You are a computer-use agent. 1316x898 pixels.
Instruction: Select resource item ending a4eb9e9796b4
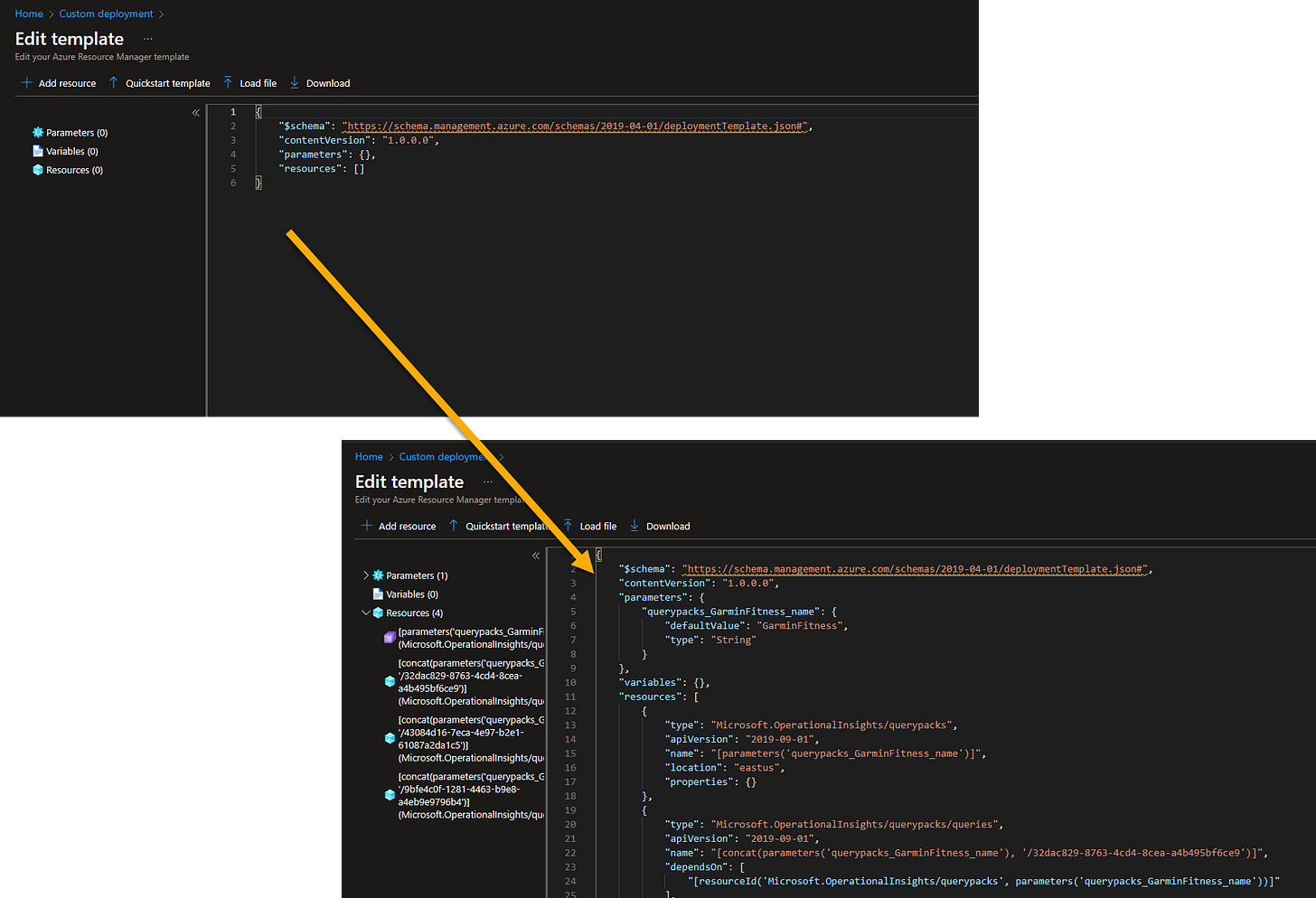pyautogui.click(x=471, y=796)
